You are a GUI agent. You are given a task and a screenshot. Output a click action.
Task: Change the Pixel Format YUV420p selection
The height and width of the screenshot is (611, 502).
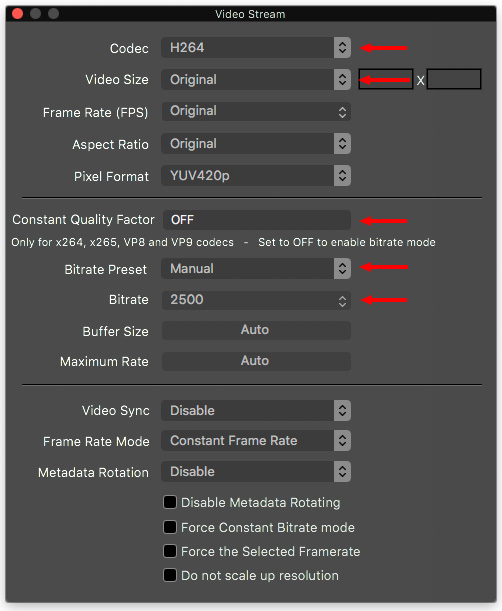(256, 176)
